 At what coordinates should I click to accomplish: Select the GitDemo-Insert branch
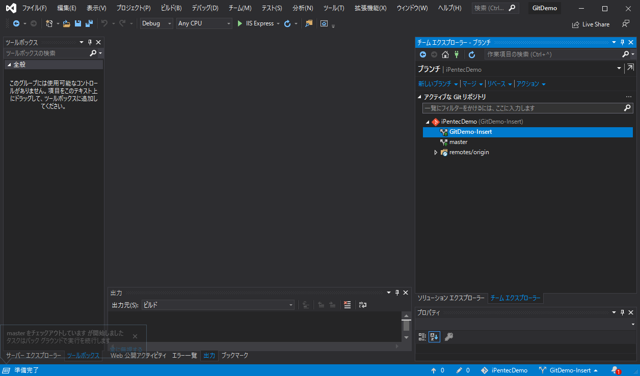point(528,132)
